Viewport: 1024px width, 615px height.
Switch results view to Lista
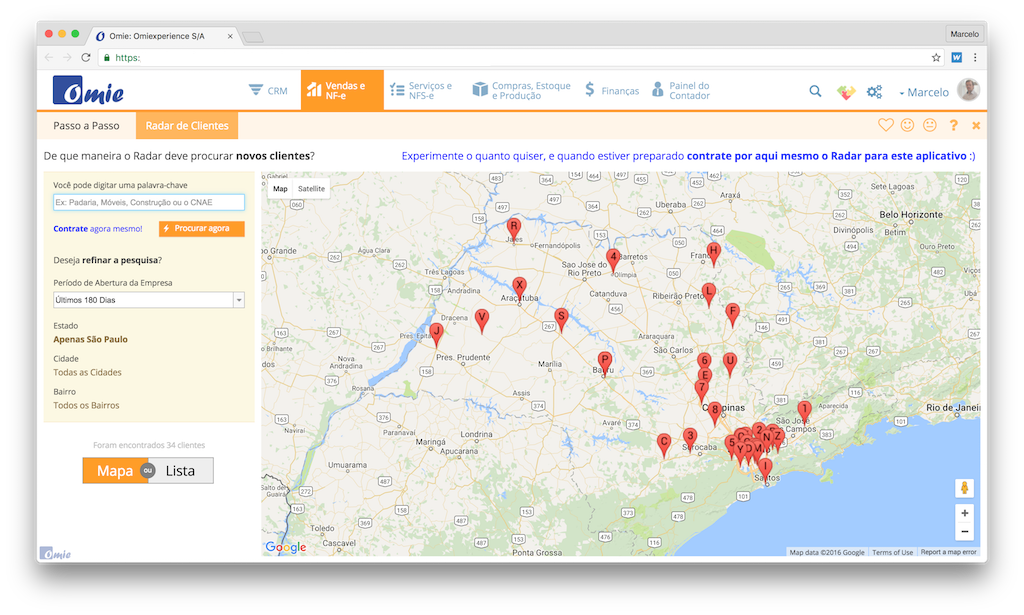tap(180, 471)
